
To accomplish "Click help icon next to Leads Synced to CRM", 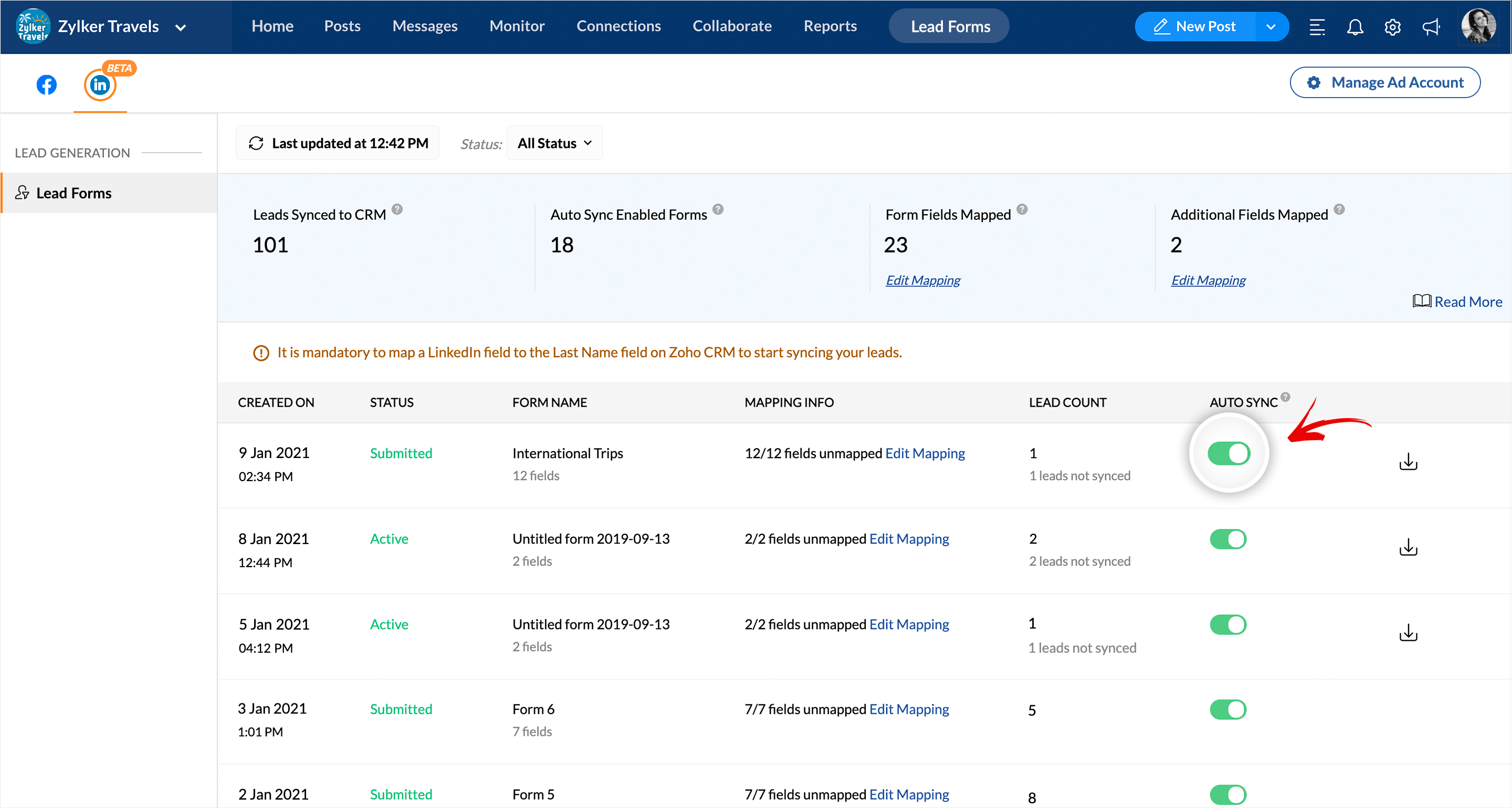I will click(397, 209).
